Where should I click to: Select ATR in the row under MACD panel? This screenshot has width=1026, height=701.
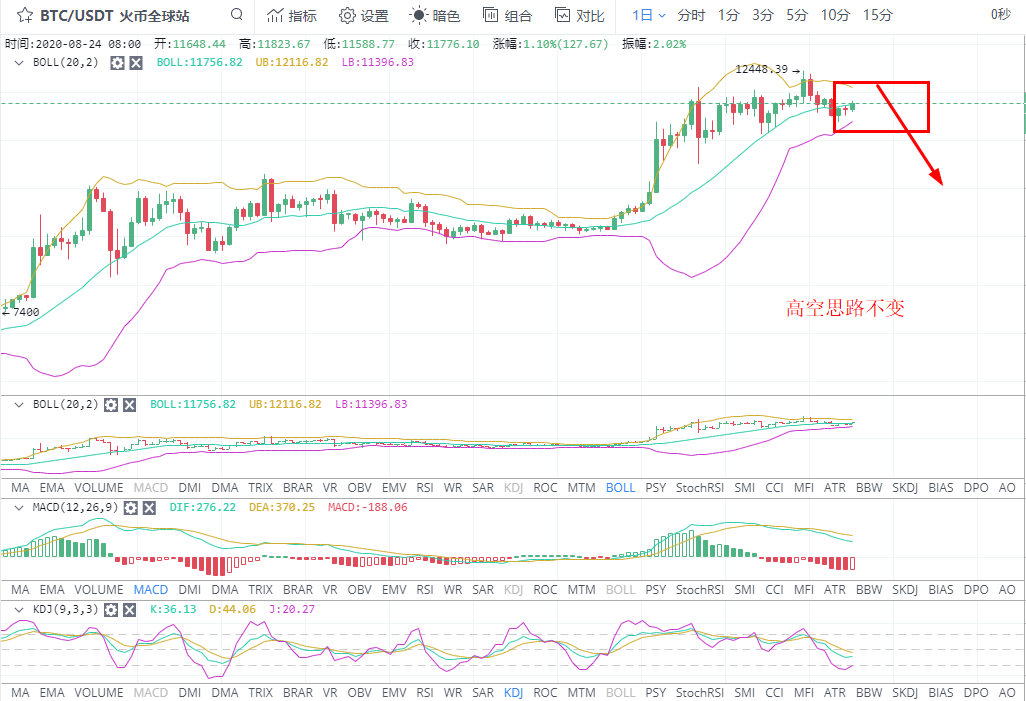coord(834,590)
